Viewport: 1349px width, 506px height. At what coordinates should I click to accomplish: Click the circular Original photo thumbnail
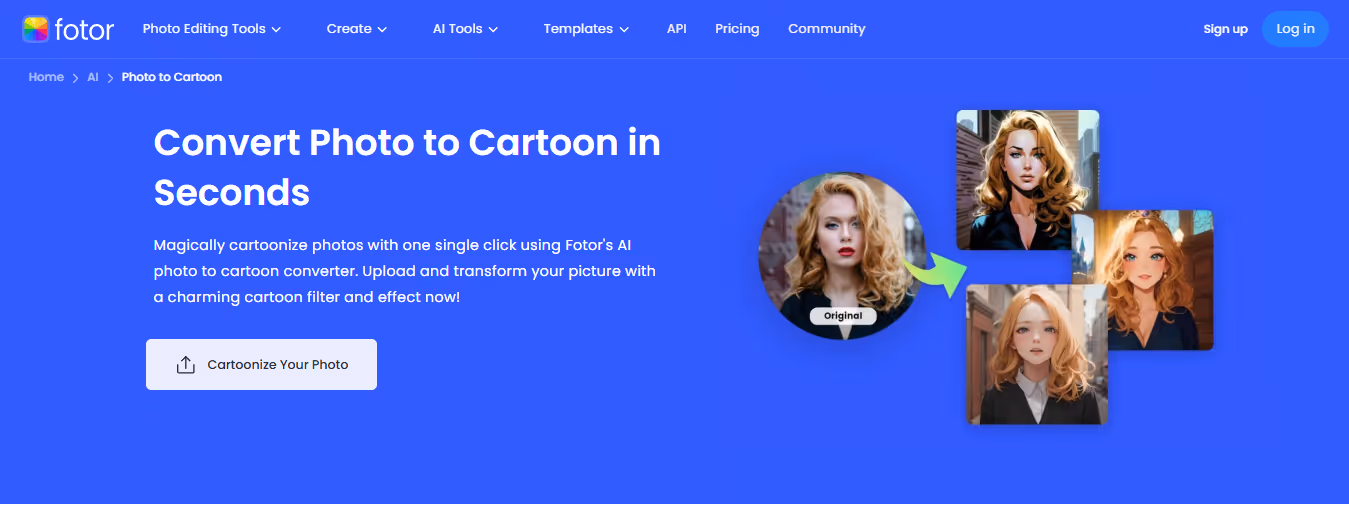pos(842,255)
